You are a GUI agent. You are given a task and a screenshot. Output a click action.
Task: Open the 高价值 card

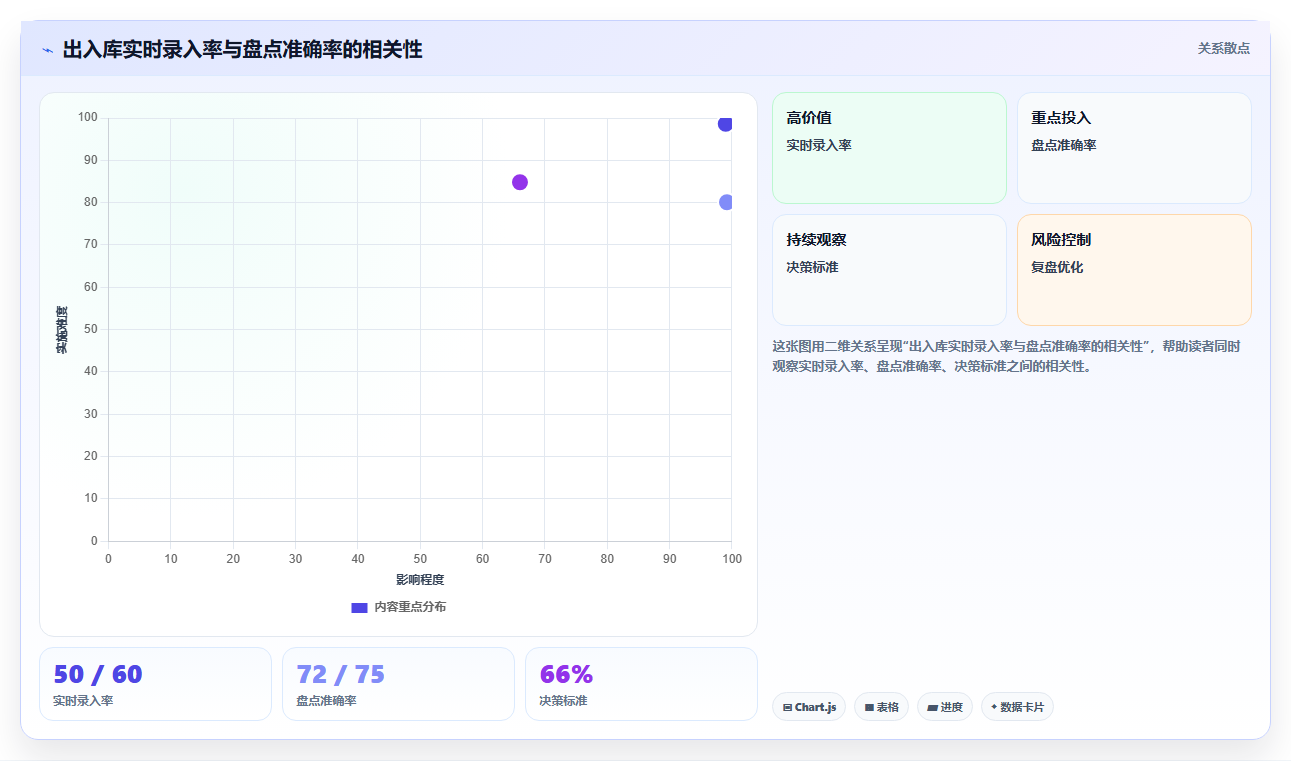(889, 148)
